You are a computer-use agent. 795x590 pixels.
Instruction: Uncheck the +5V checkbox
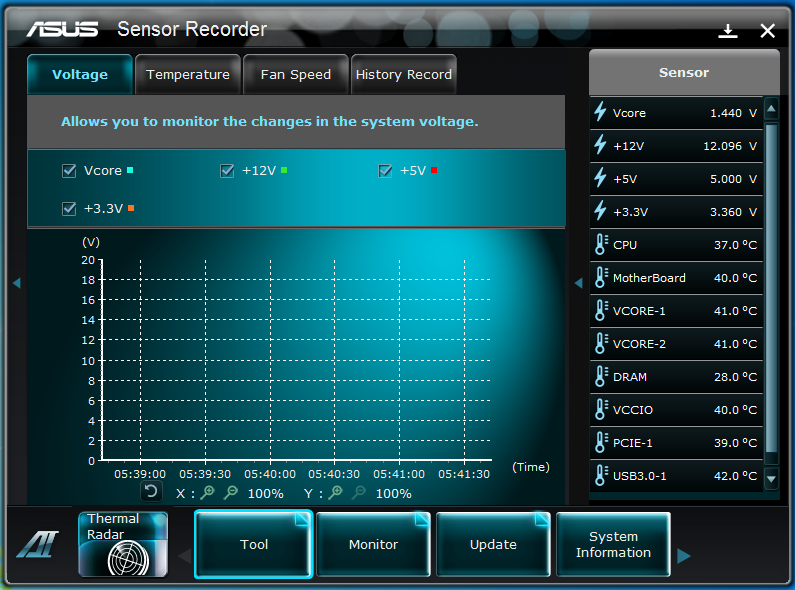pyautogui.click(x=385, y=171)
